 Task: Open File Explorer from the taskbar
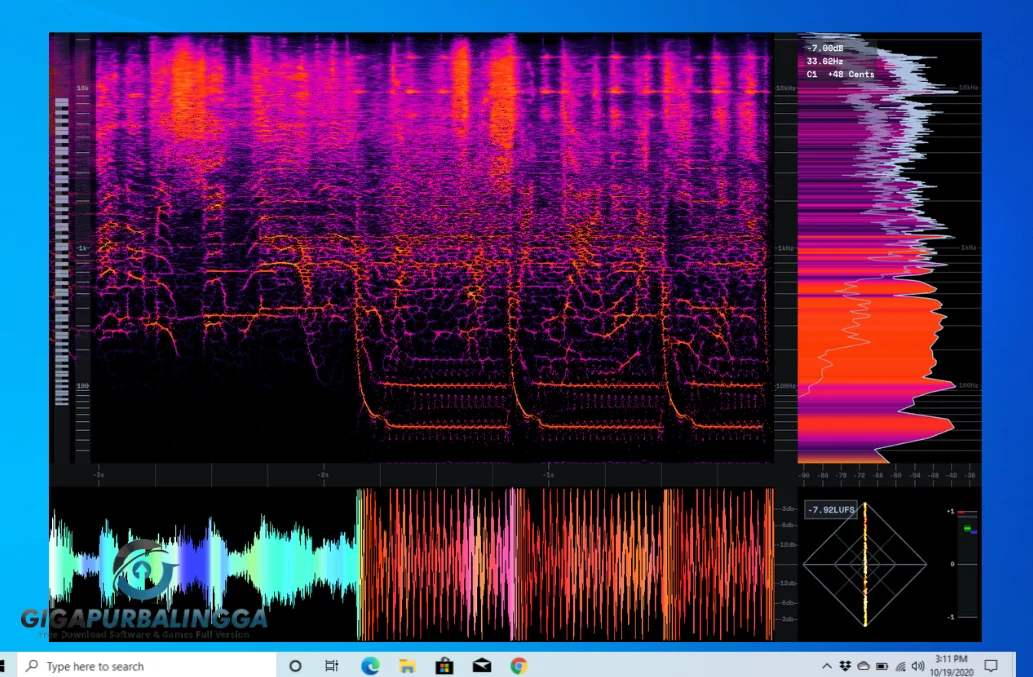click(407, 666)
